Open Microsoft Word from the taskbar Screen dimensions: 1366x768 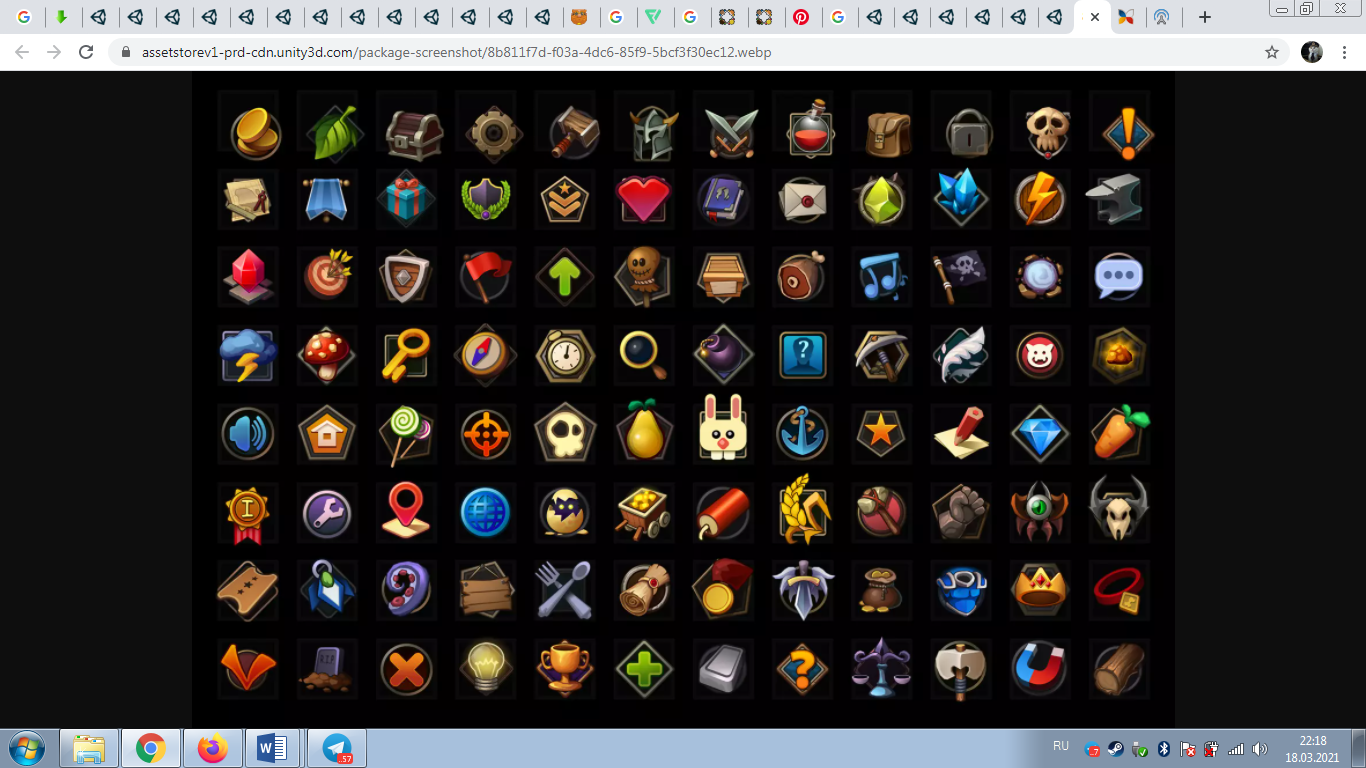[272, 748]
